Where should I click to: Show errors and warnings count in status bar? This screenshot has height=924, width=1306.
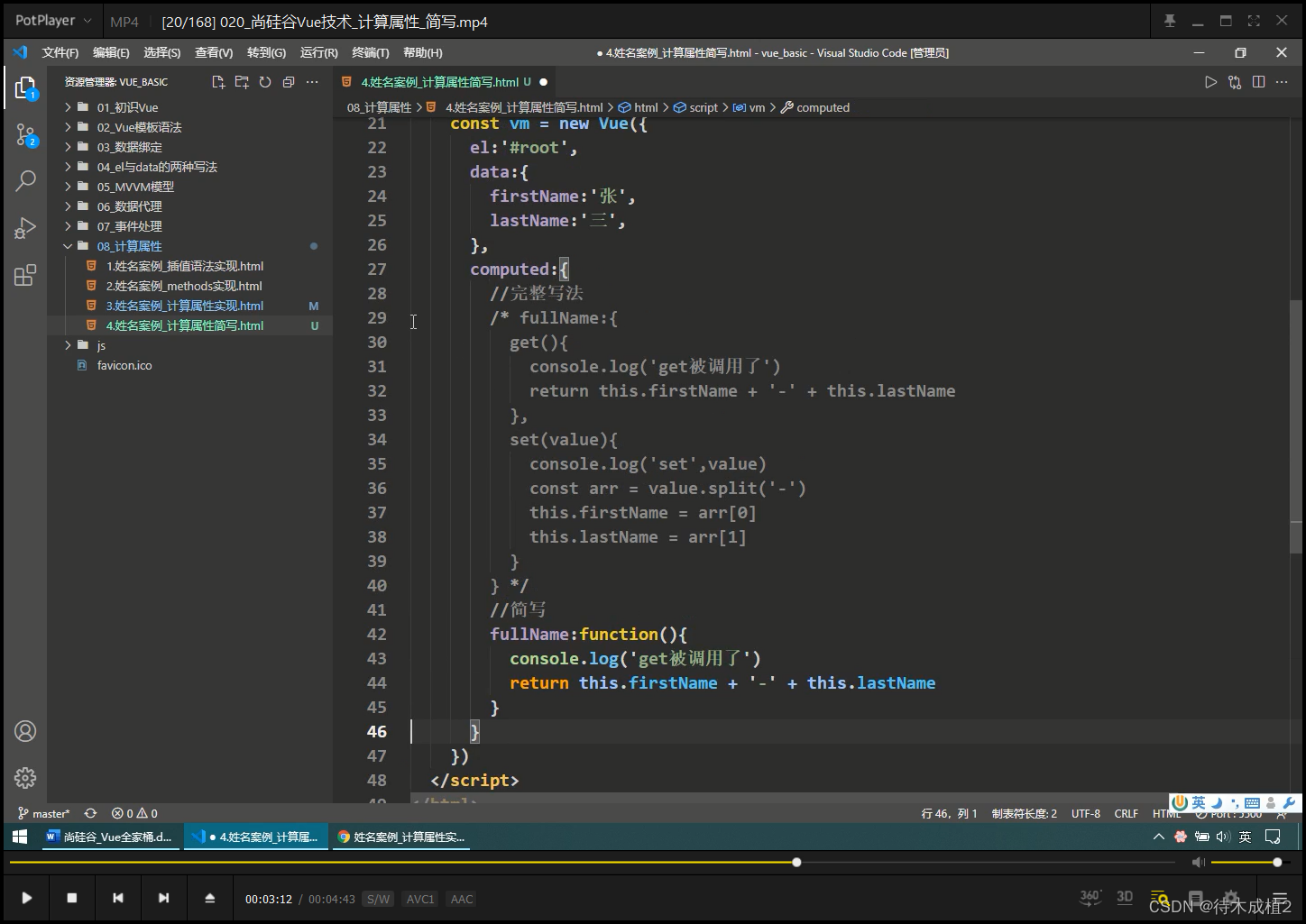[x=134, y=813]
